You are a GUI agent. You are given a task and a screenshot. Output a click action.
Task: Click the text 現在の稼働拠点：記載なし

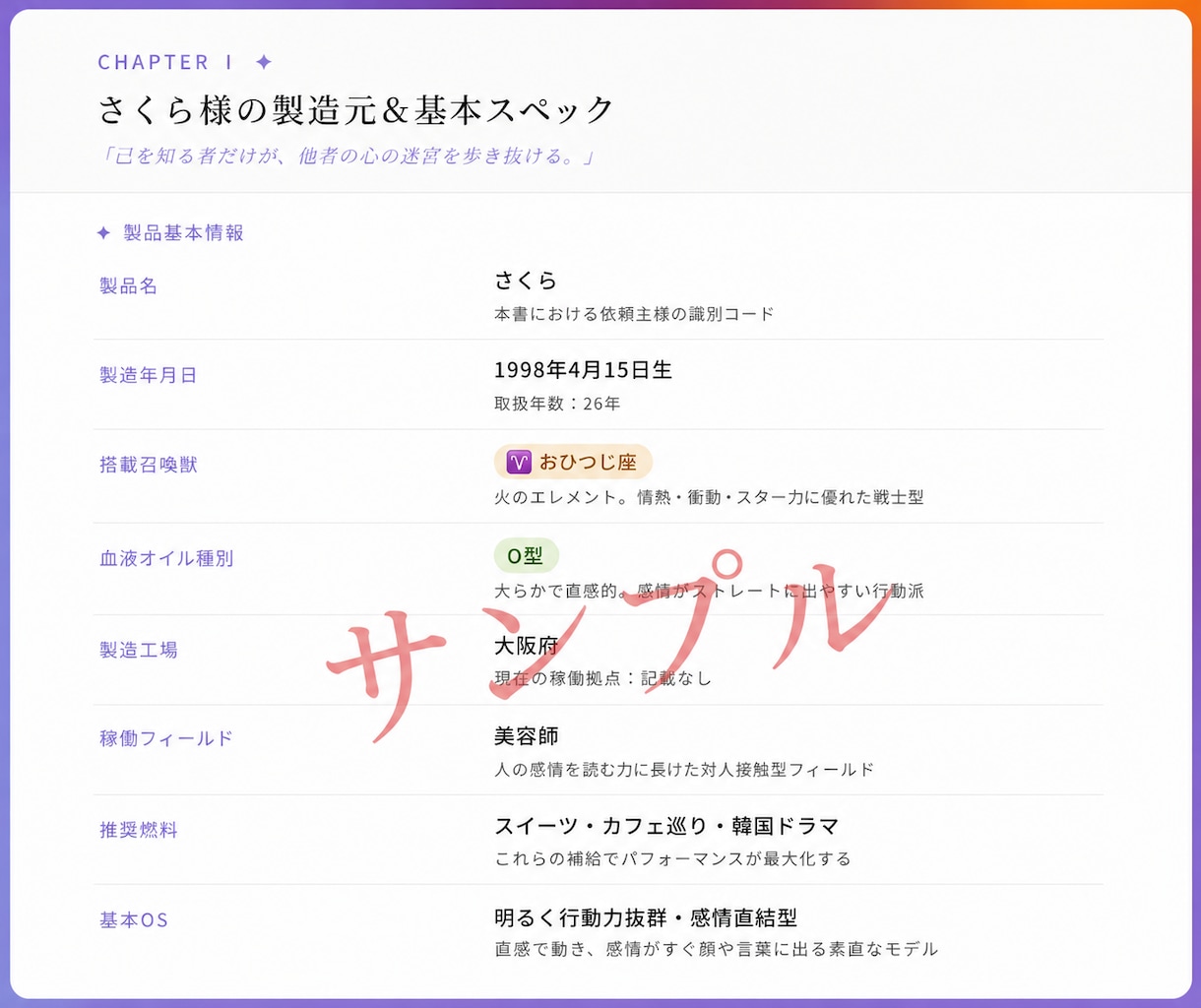(x=602, y=678)
